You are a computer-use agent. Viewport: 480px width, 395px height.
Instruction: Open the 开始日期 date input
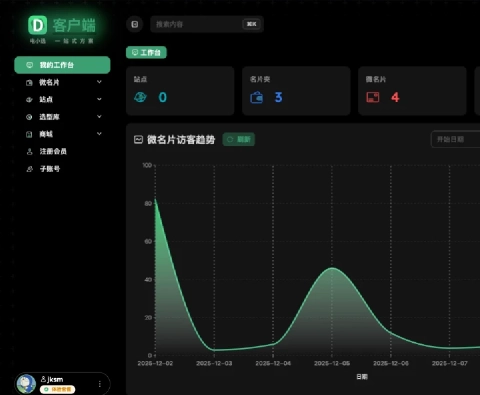click(x=455, y=139)
